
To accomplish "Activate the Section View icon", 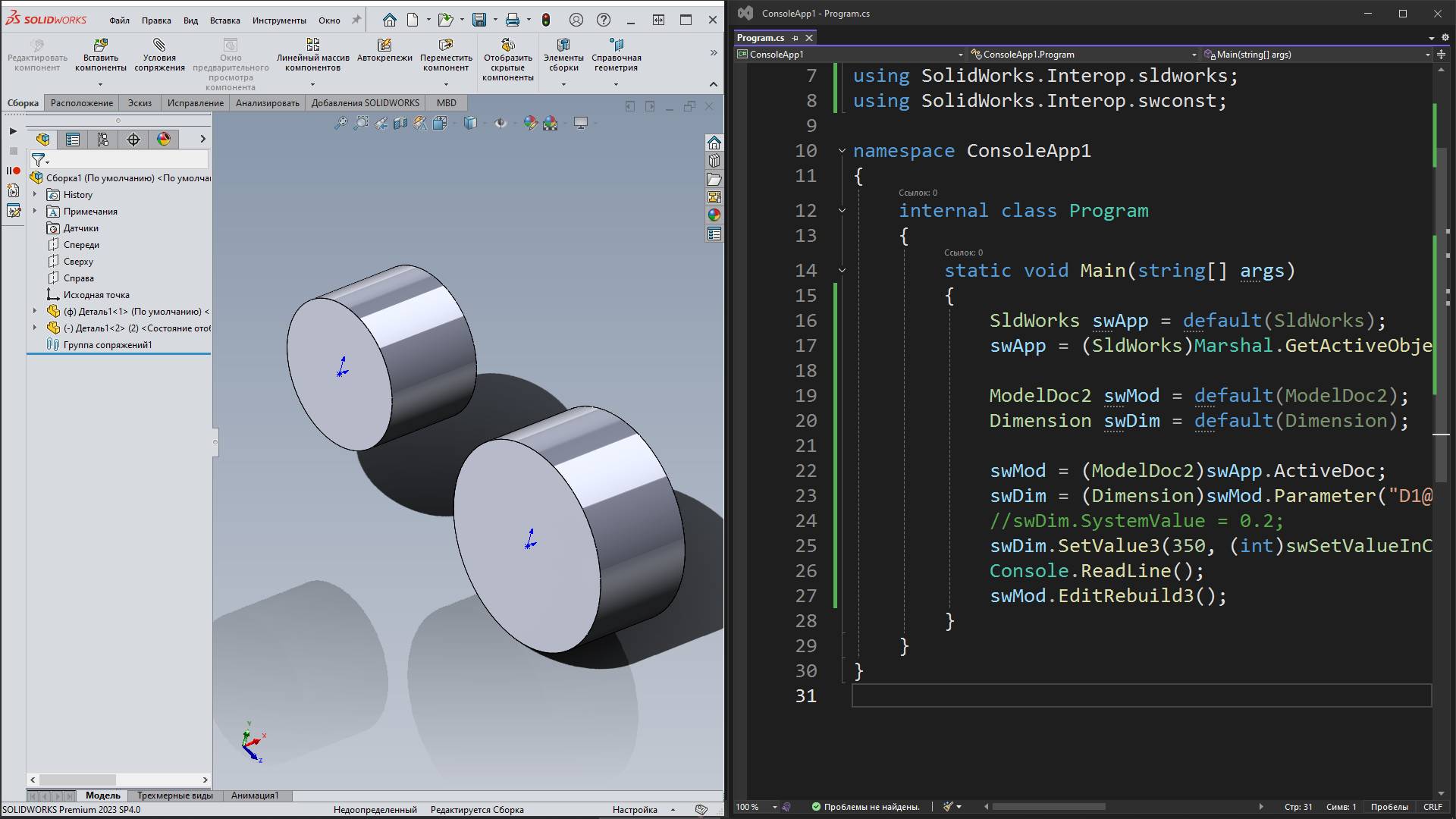I will [400, 123].
